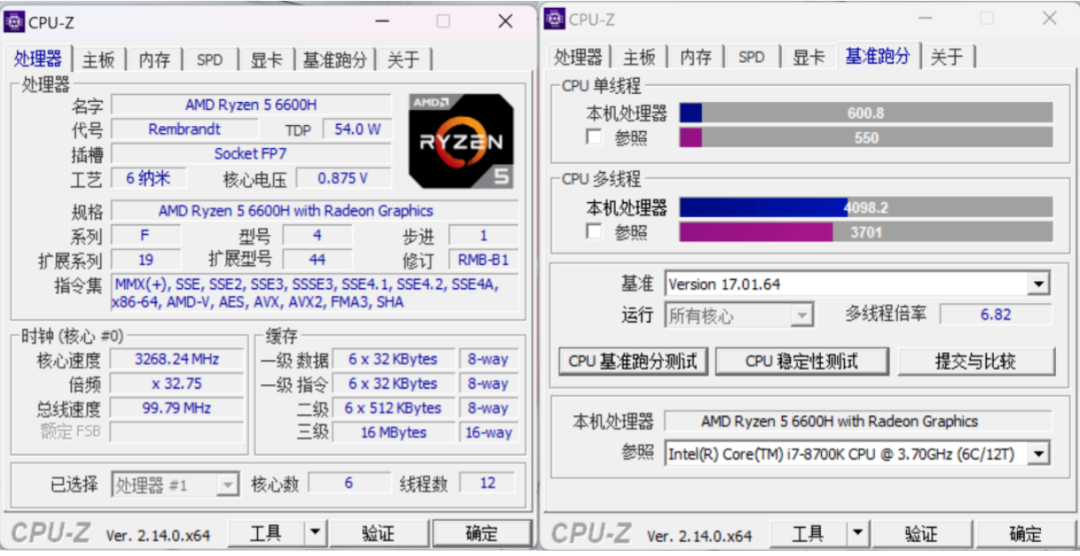Click the 多线程倍率 value 6.82
Image resolution: width=1080 pixels, height=556 pixels.
pyautogui.click(x=995, y=315)
